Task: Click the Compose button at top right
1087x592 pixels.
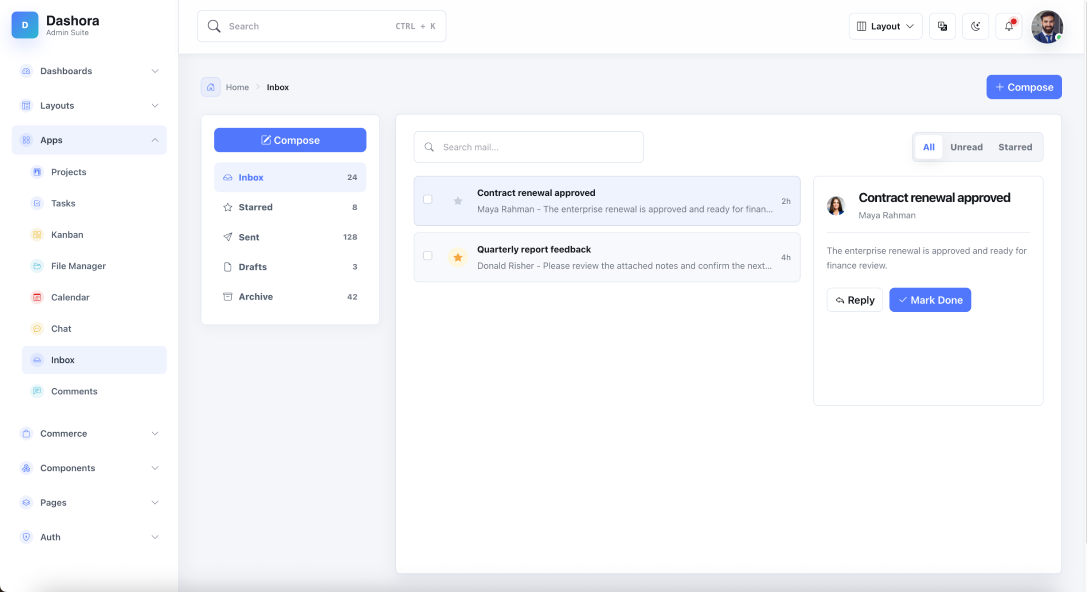Action: [1024, 87]
